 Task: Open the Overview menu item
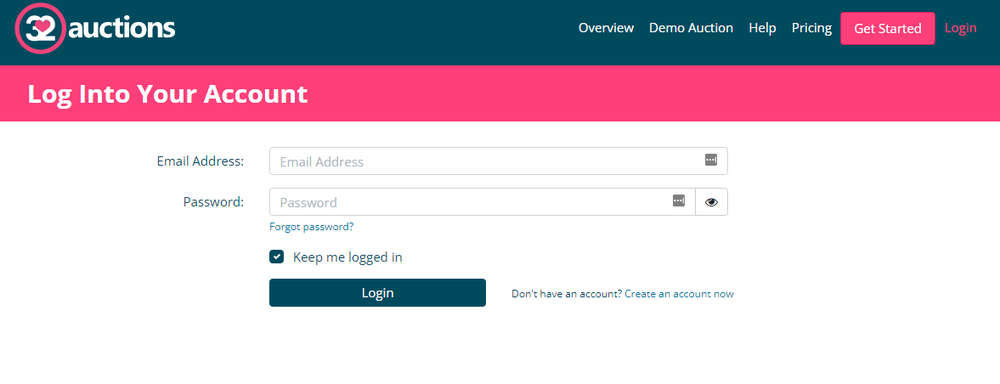pos(606,28)
